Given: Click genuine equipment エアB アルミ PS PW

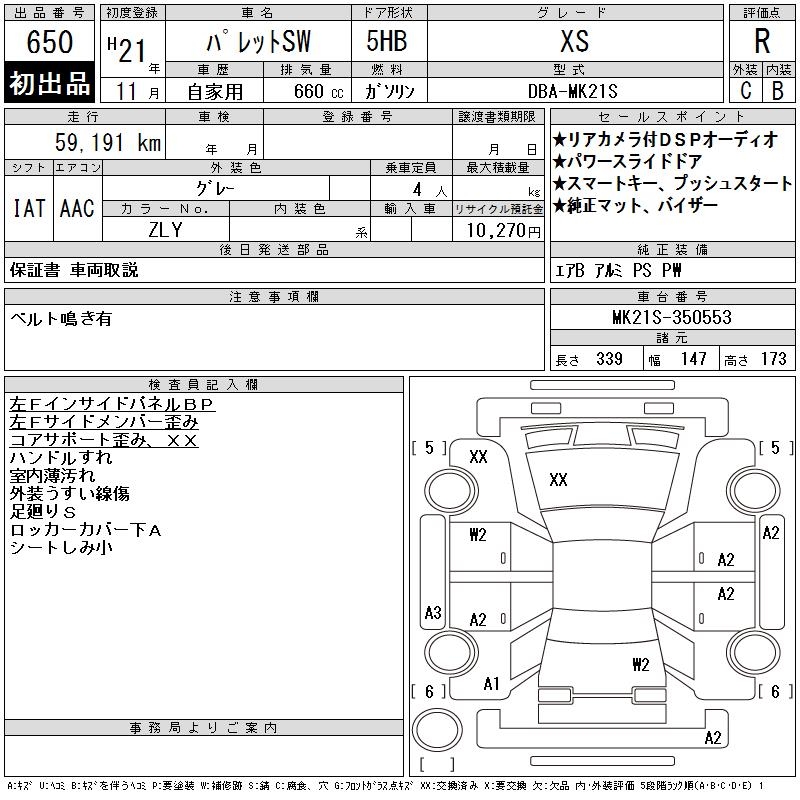Looking at the screenshot, I should point(618,270).
